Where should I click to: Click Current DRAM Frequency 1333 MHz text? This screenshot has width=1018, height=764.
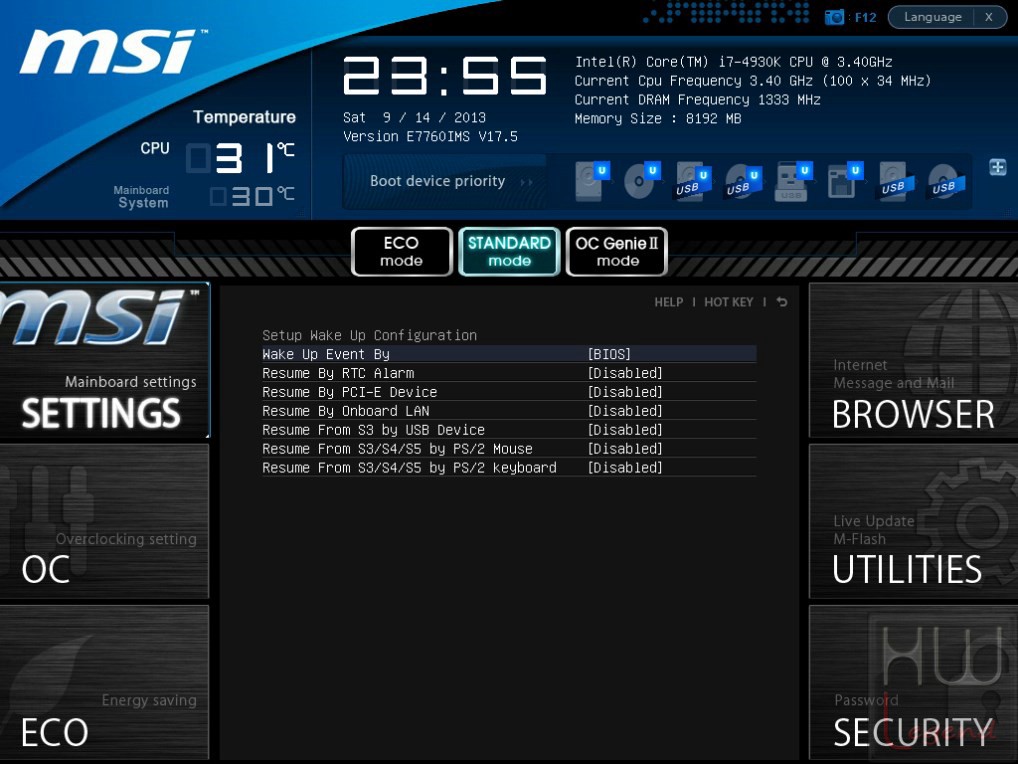(697, 99)
